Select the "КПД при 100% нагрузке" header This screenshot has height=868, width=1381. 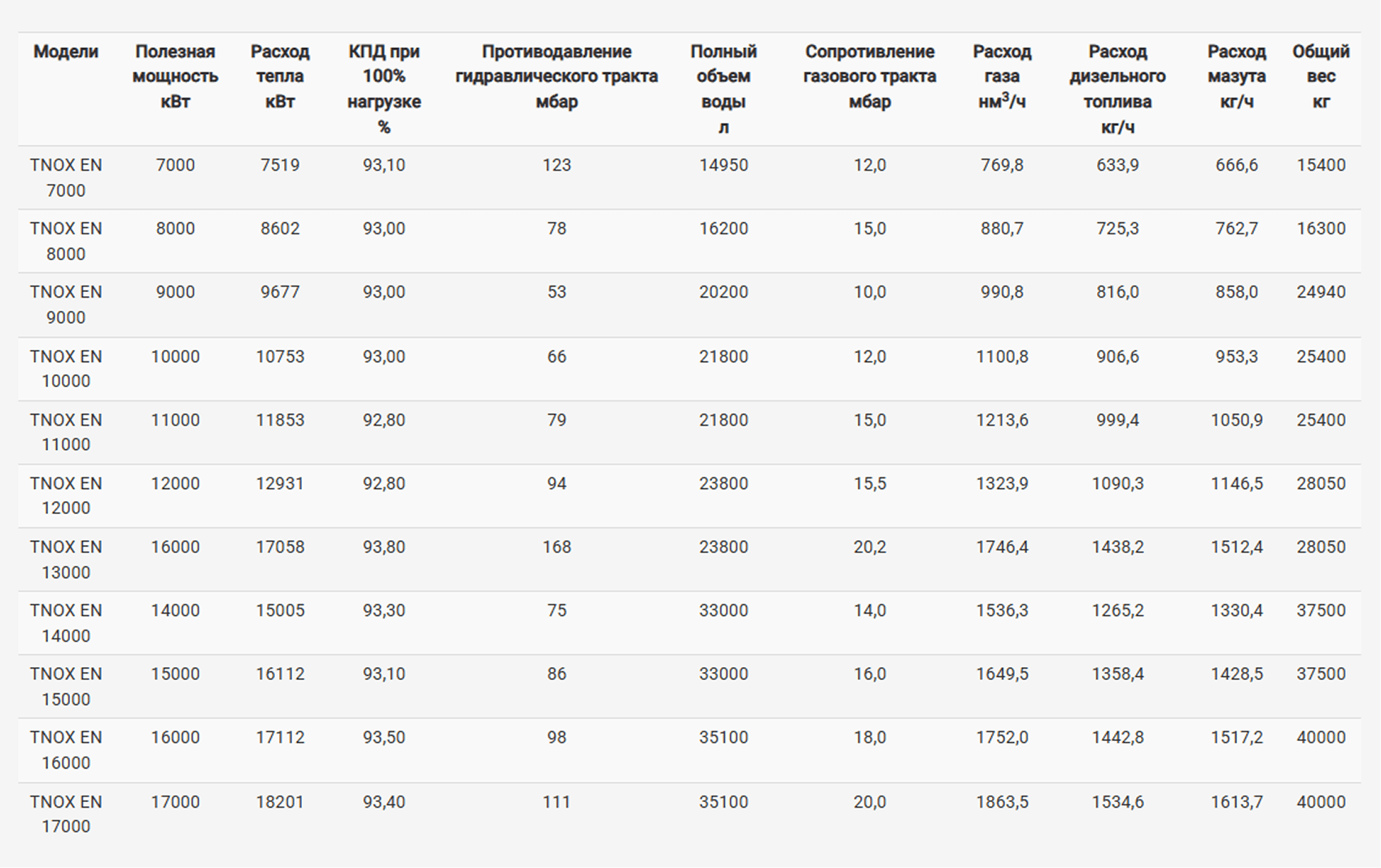coord(384,89)
